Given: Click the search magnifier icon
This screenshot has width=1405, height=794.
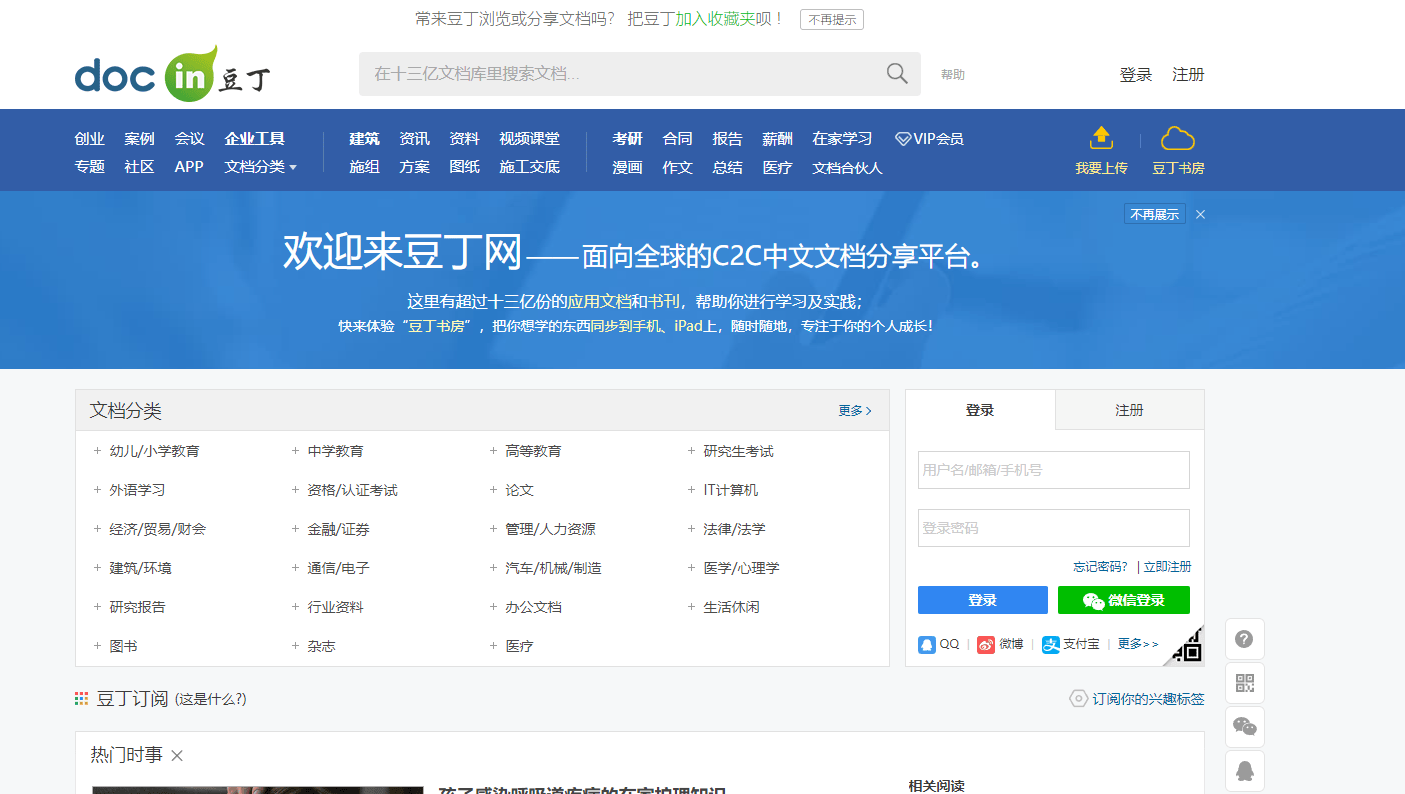Looking at the screenshot, I should point(895,73).
